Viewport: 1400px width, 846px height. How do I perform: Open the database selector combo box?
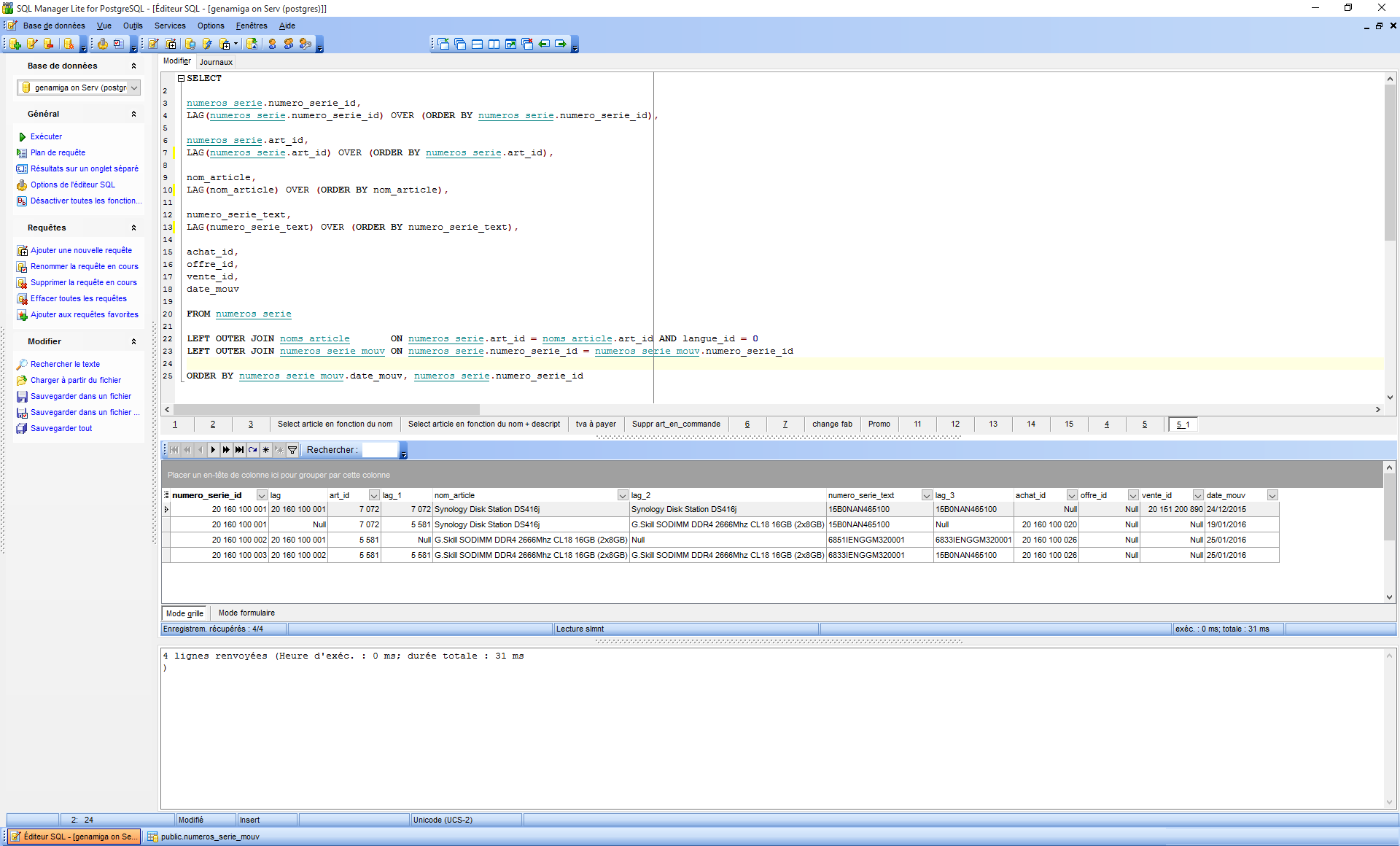point(79,88)
